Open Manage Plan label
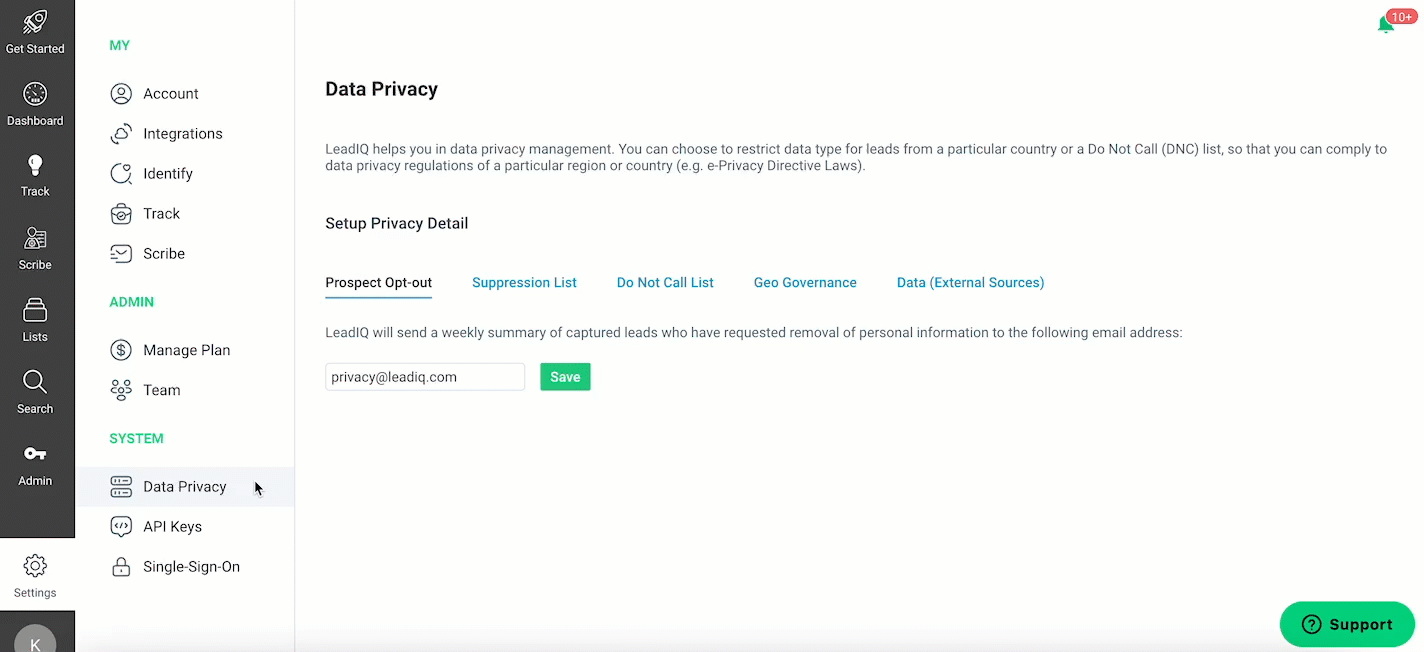The width and height of the screenshot is (1424, 652). pyautogui.click(x=187, y=350)
